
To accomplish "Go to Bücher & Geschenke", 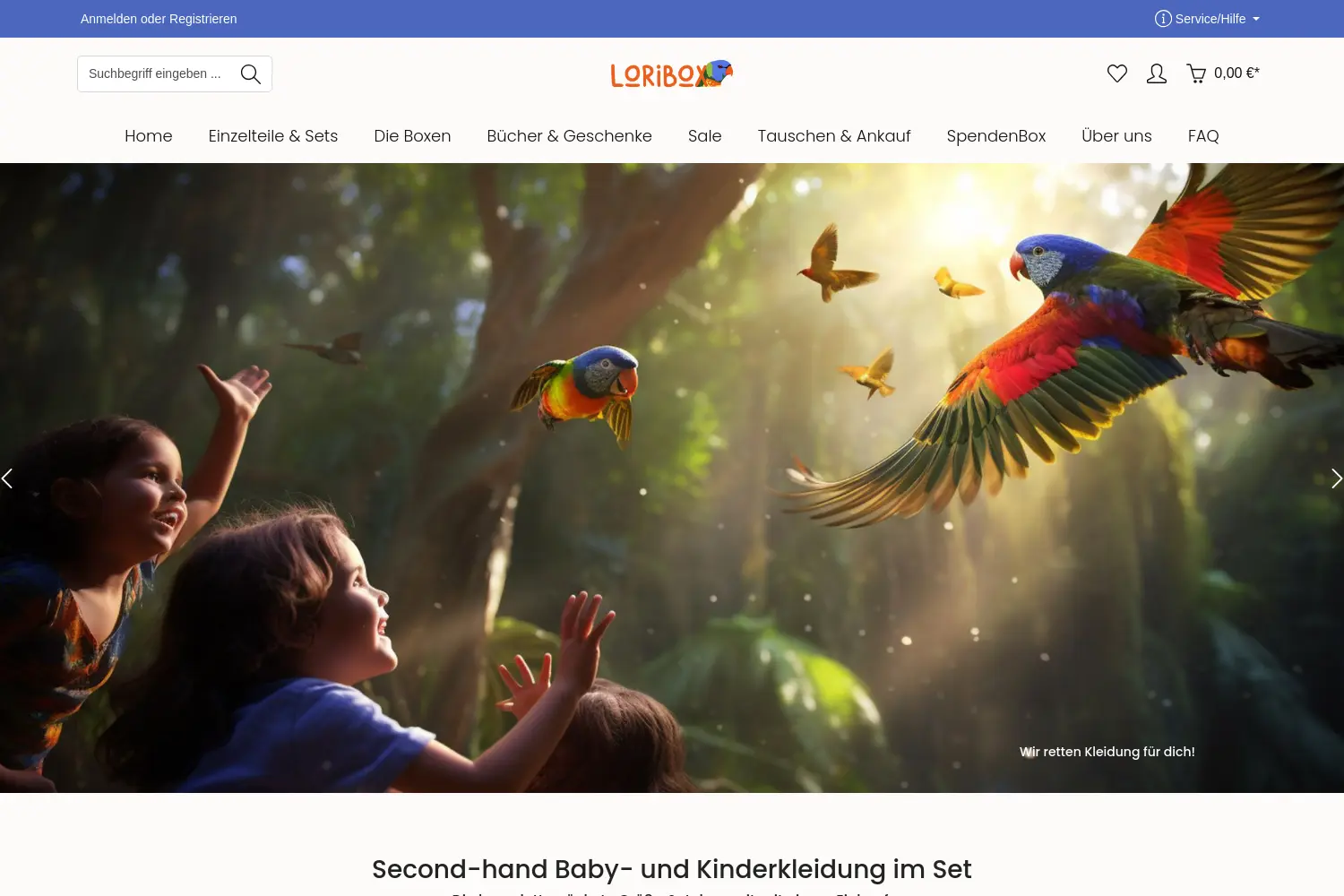I will [x=570, y=136].
